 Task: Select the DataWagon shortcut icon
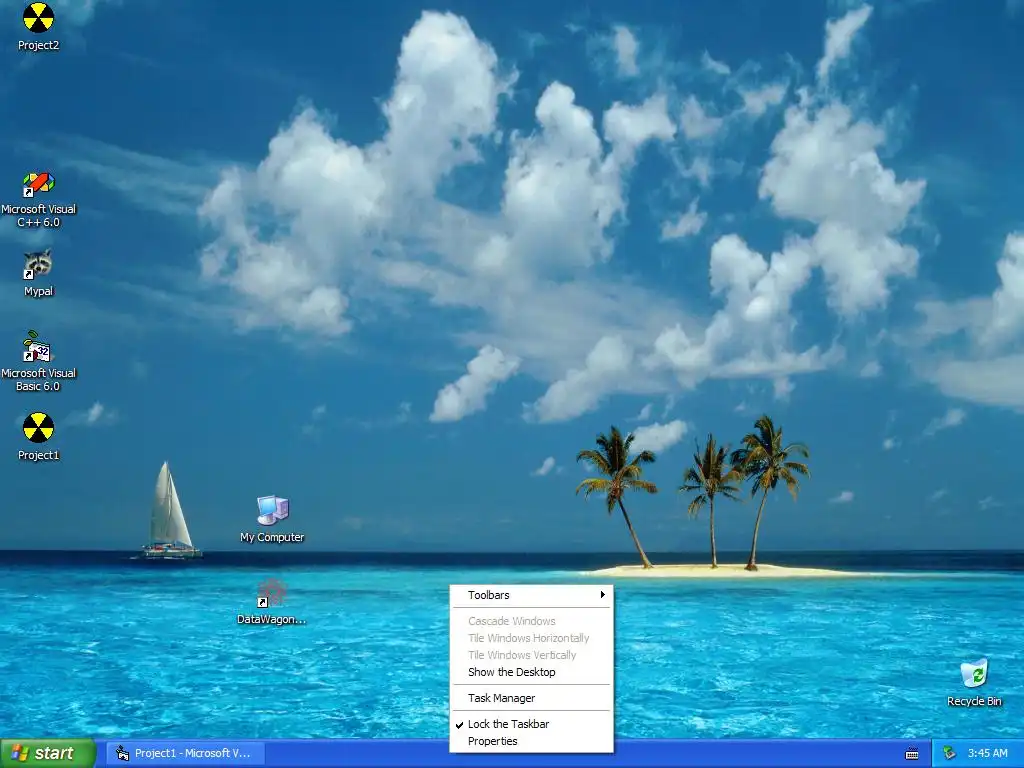click(271, 601)
